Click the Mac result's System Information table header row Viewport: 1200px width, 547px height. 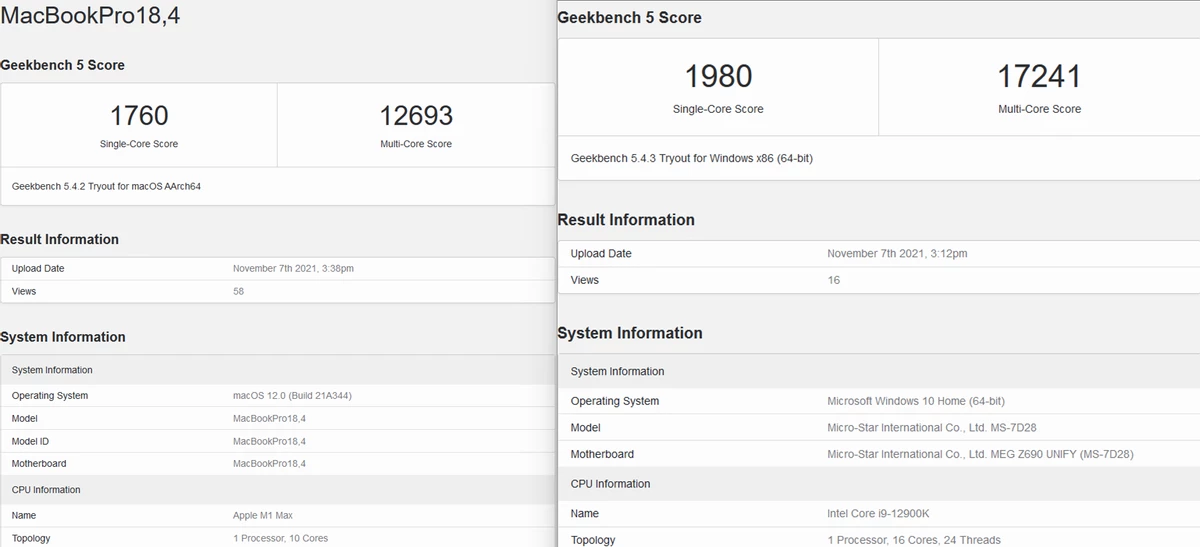[277, 370]
